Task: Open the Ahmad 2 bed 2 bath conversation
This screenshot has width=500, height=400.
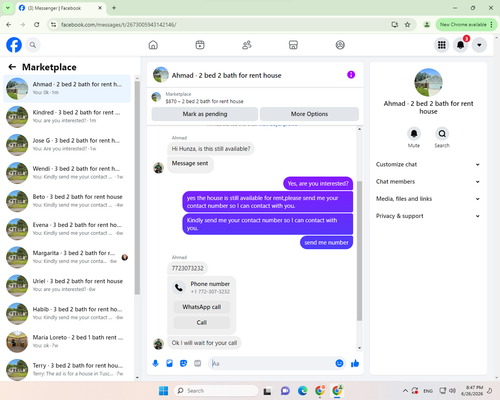Action: pos(67,88)
